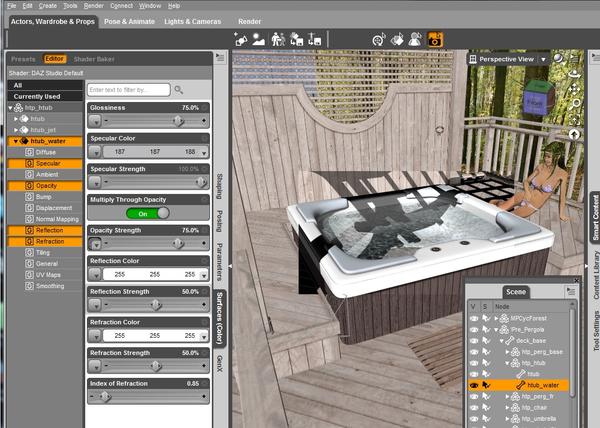Open the Connect menu
This screenshot has width=600, height=428.
122,6
